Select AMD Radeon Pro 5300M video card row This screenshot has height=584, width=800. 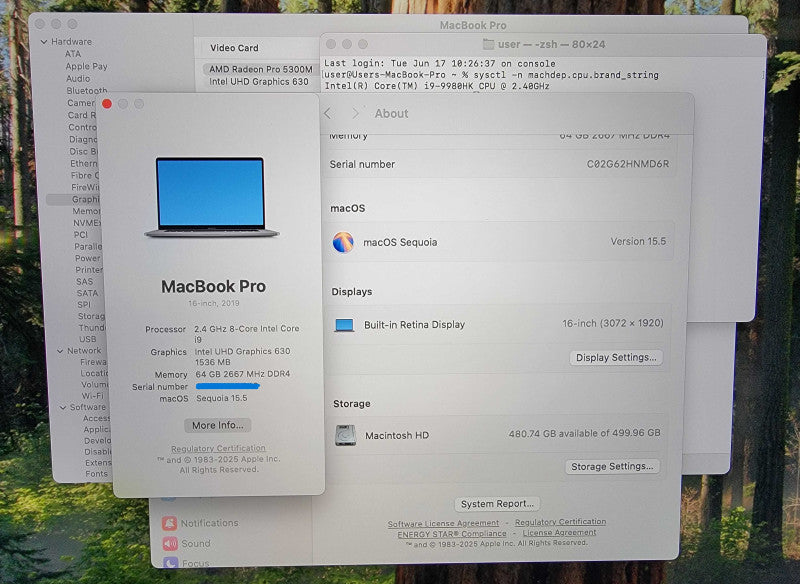coord(260,69)
